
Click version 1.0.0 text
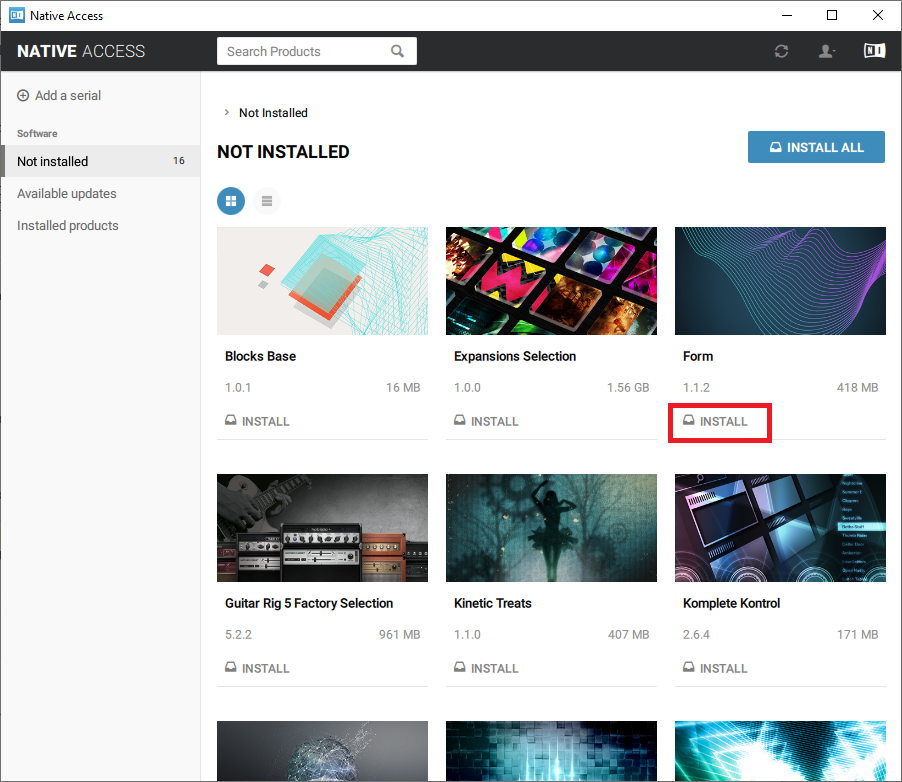tap(467, 388)
